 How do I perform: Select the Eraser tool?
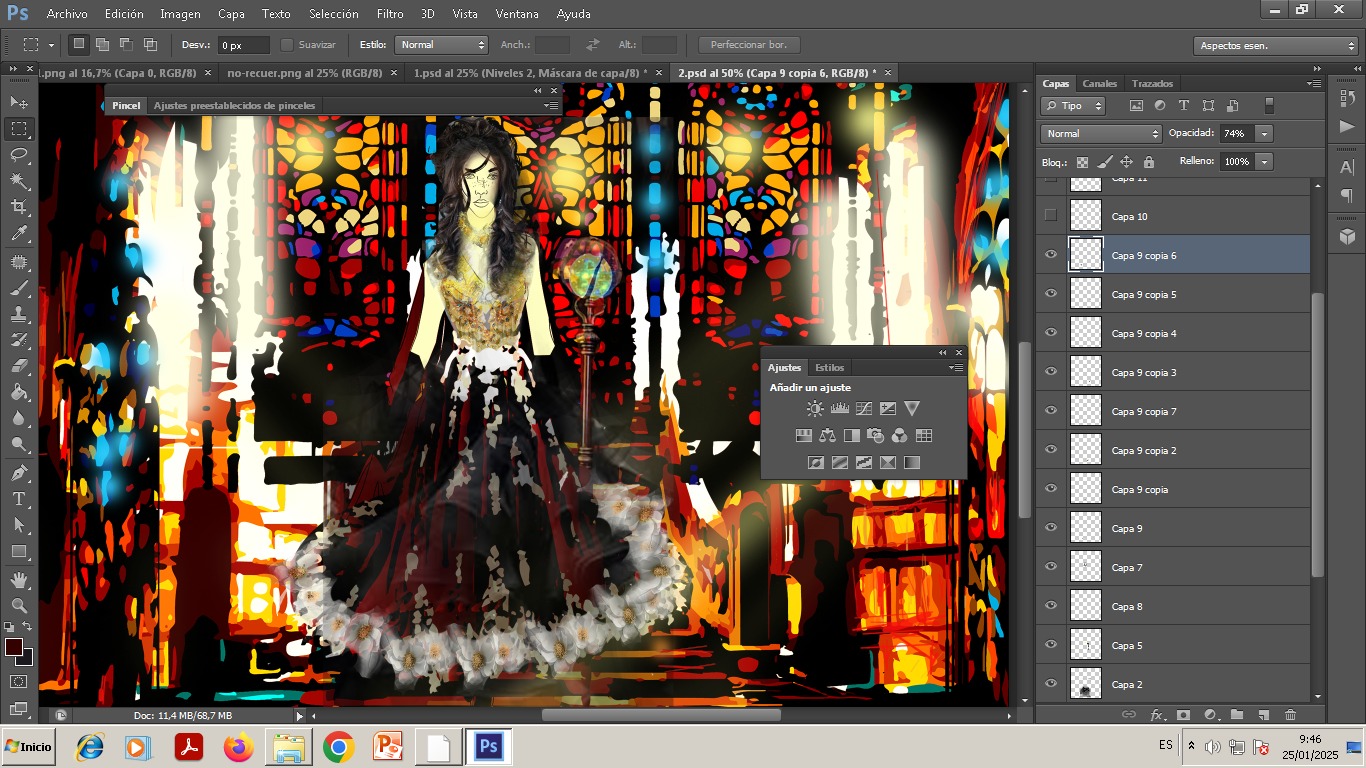pyautogui.click(x=19, y=366)
